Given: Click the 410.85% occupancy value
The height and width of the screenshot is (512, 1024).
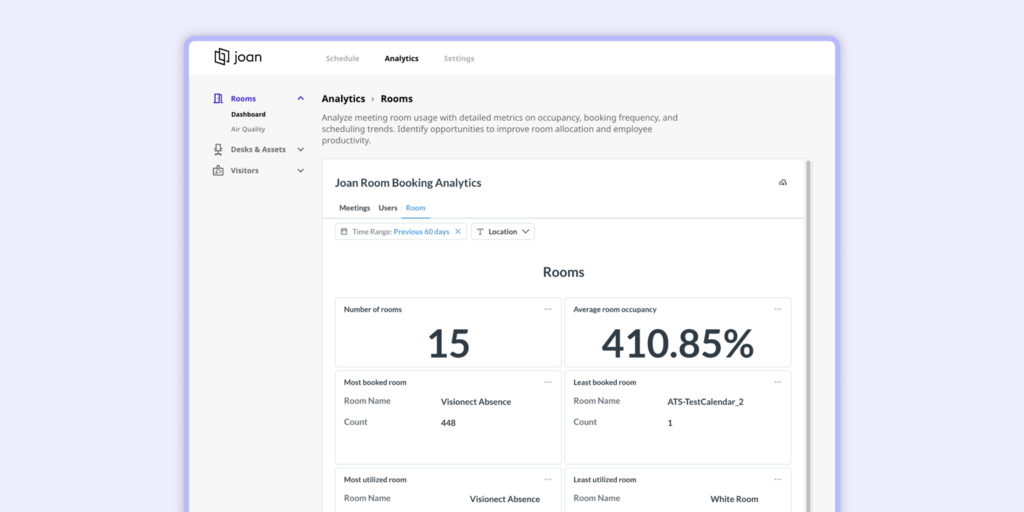Looking at the screenshot, I should [x=677, y=344].
